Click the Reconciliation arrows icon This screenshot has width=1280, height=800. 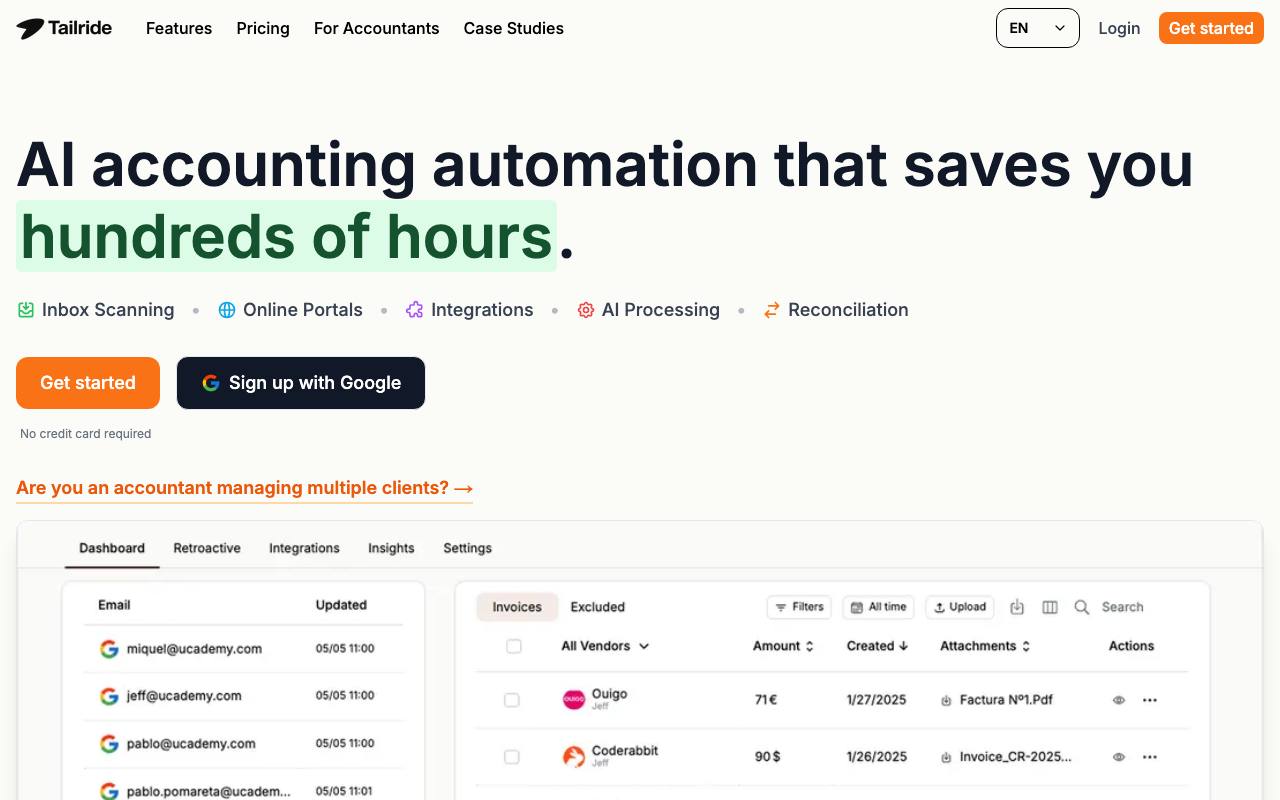[771, 310]
